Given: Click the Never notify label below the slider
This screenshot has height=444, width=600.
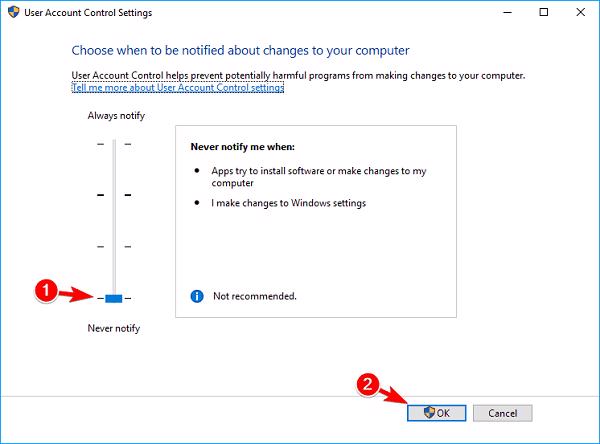Looking at the screenshot, I should point(114,328).
